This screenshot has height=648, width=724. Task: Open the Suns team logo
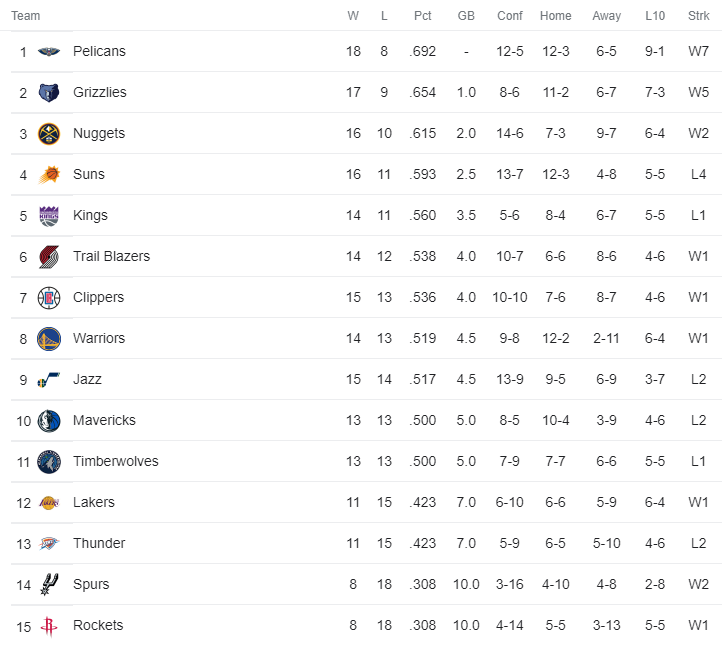coord(49,175)
